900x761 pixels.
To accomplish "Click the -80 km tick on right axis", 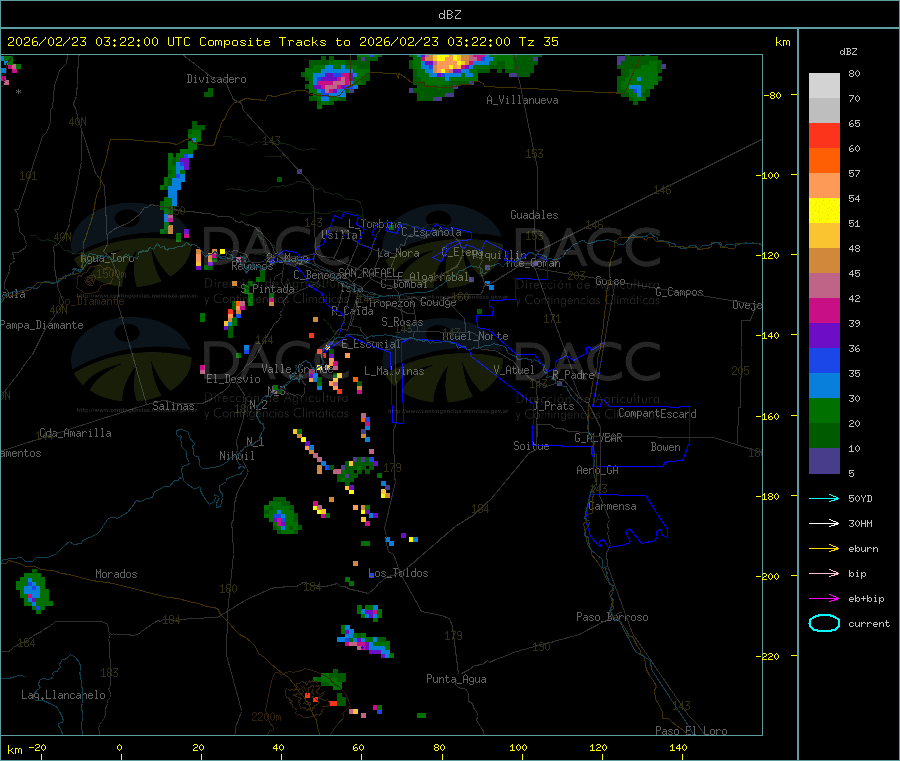I will pos(772,95).
